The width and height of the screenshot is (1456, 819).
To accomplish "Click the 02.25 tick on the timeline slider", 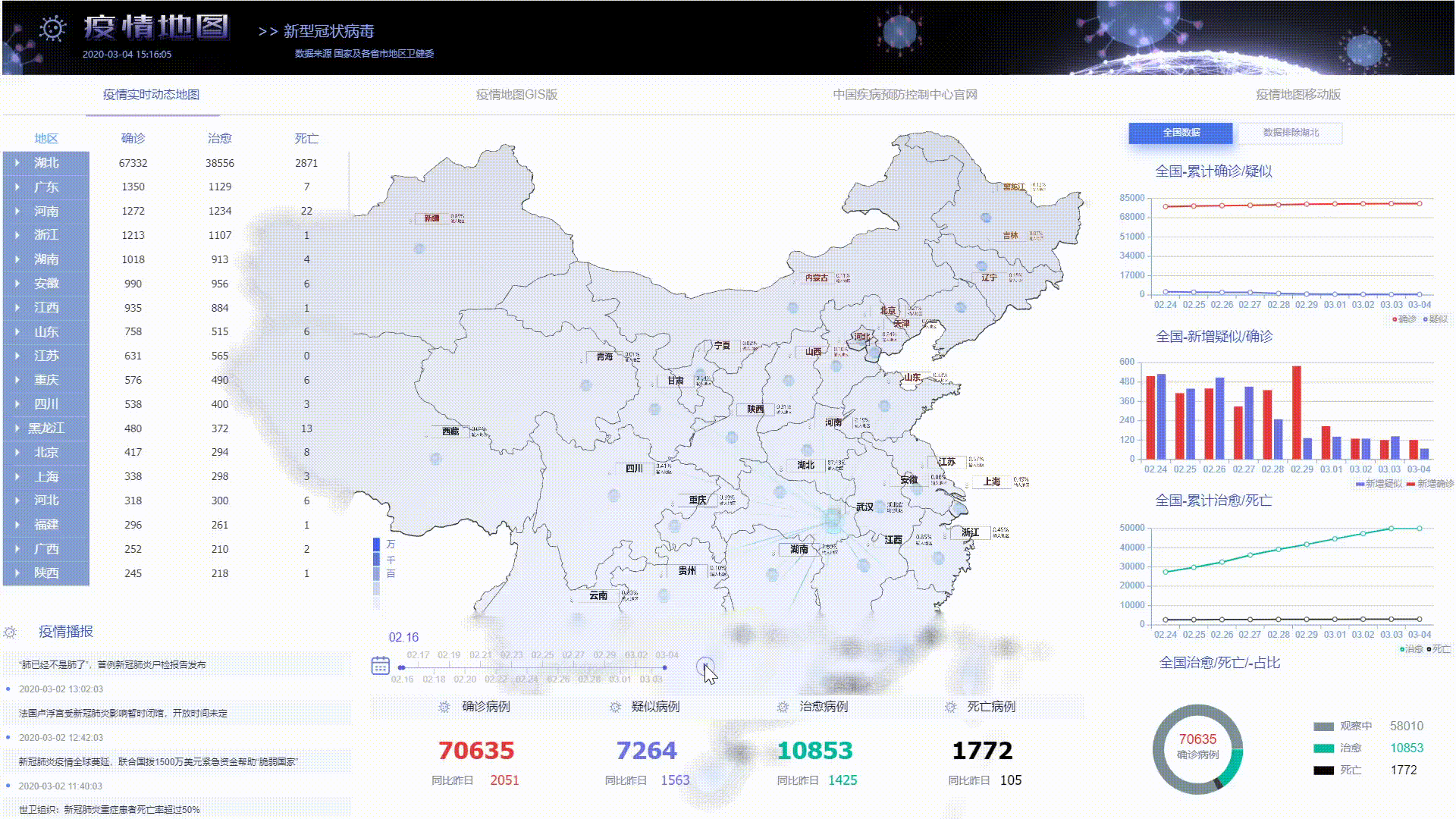I will tap(542, 655).
